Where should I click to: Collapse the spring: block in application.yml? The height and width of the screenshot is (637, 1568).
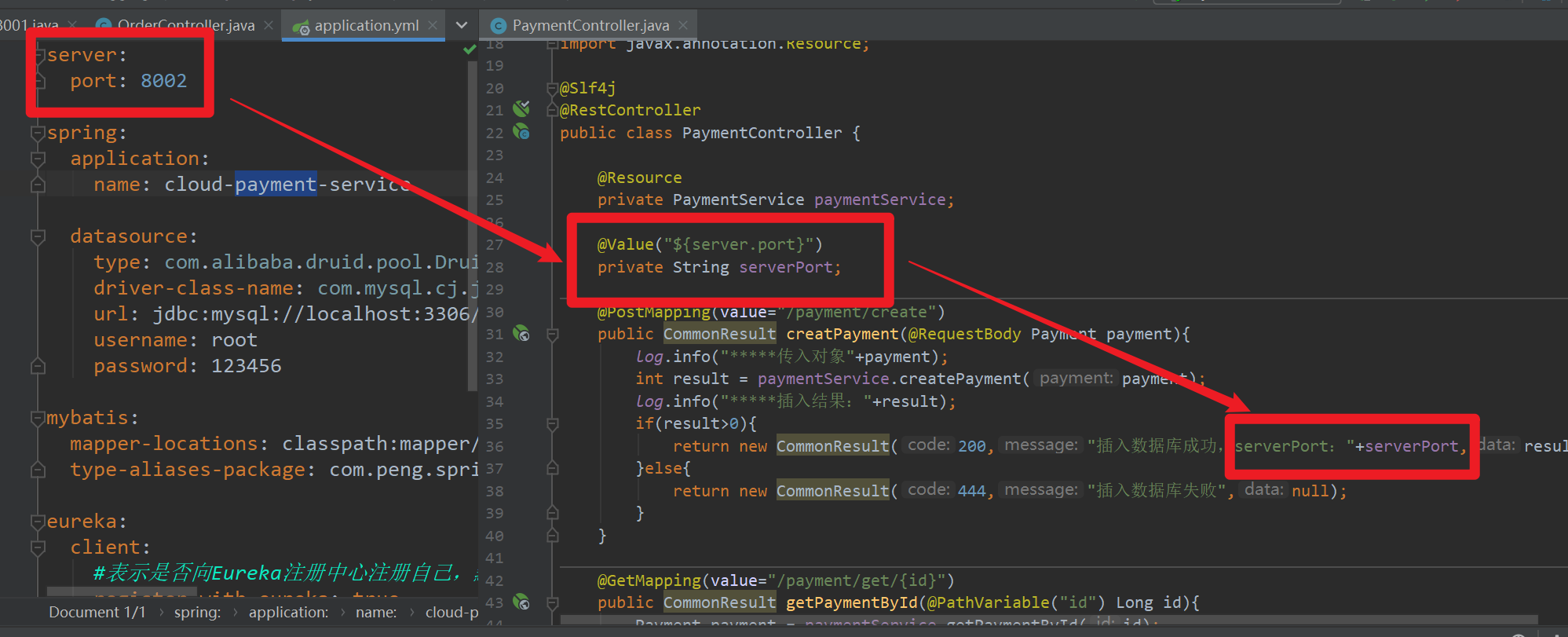click(x=38, y=134)
